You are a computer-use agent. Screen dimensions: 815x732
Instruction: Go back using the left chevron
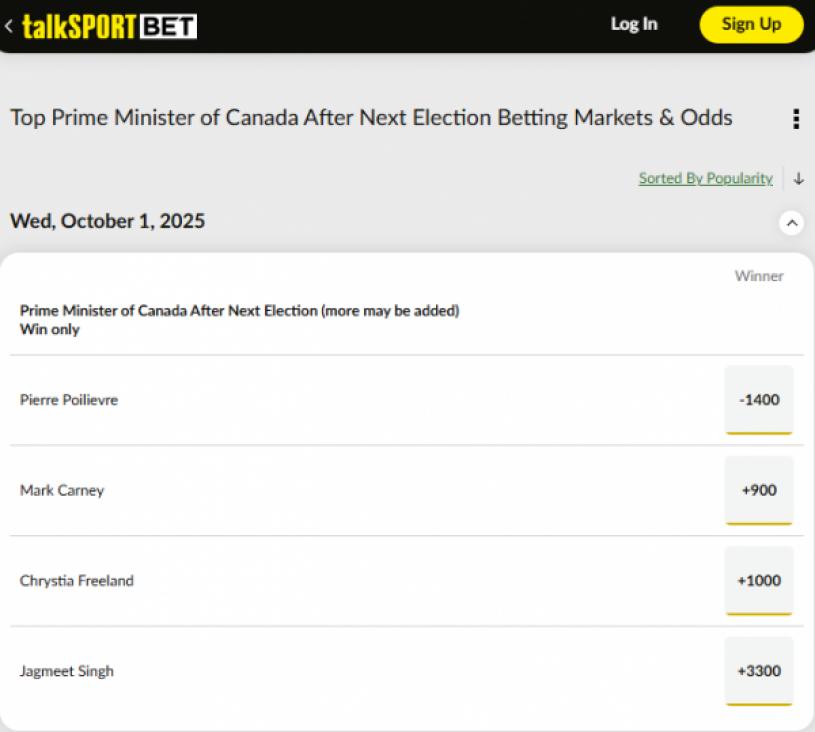point(9,26)
